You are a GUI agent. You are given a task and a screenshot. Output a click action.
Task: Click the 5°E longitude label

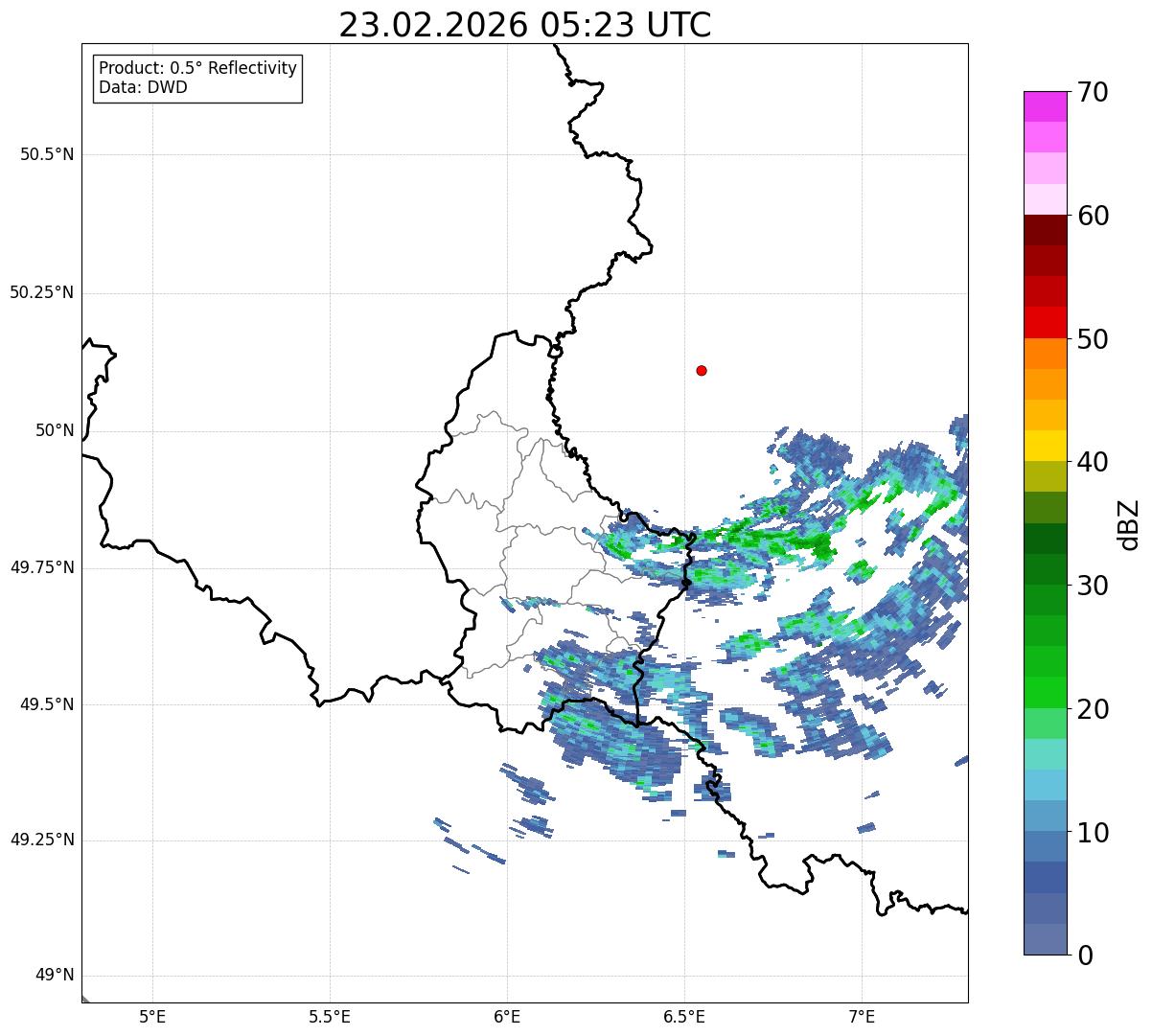[152, 1017]
